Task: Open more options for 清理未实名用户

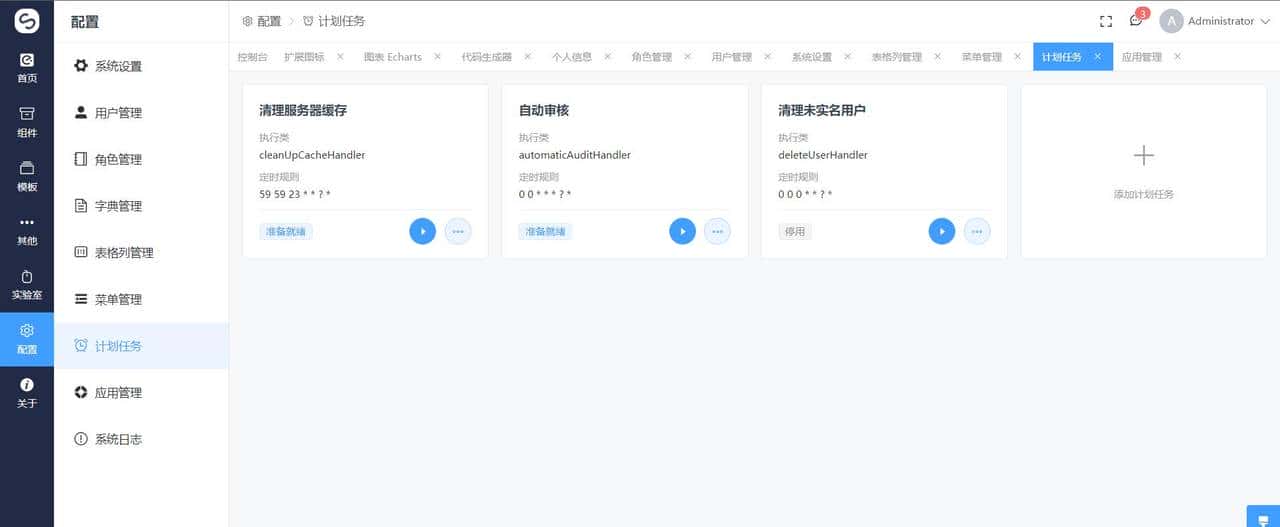Action: click(x=977, y=231)
